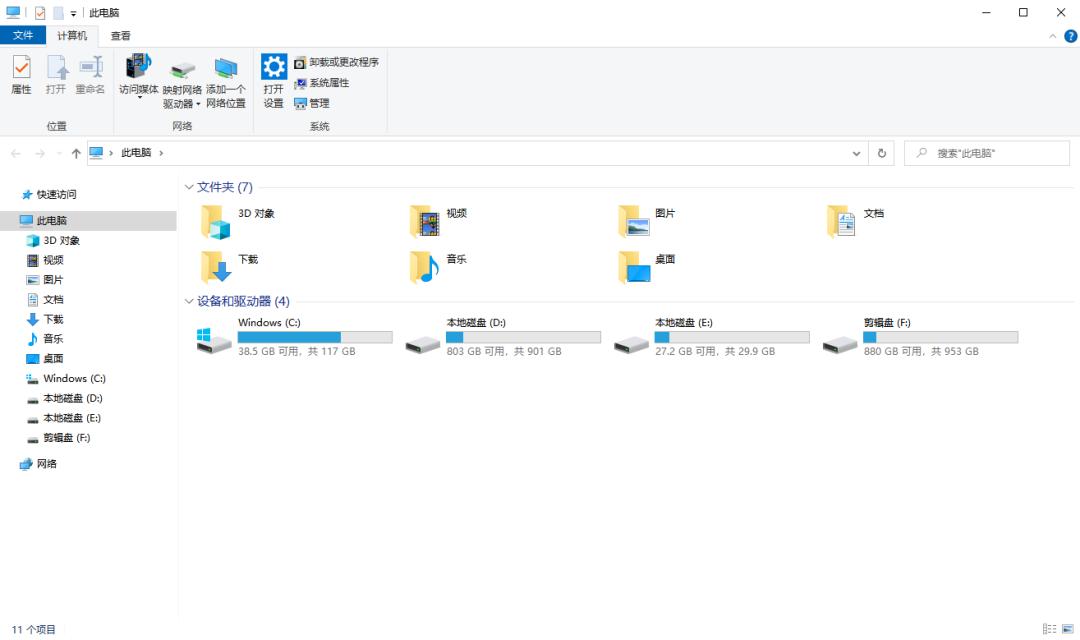Screen dimensions: 1080x640
Task: Switch to details view via status bar icon
Action: tap(1049, 629)
